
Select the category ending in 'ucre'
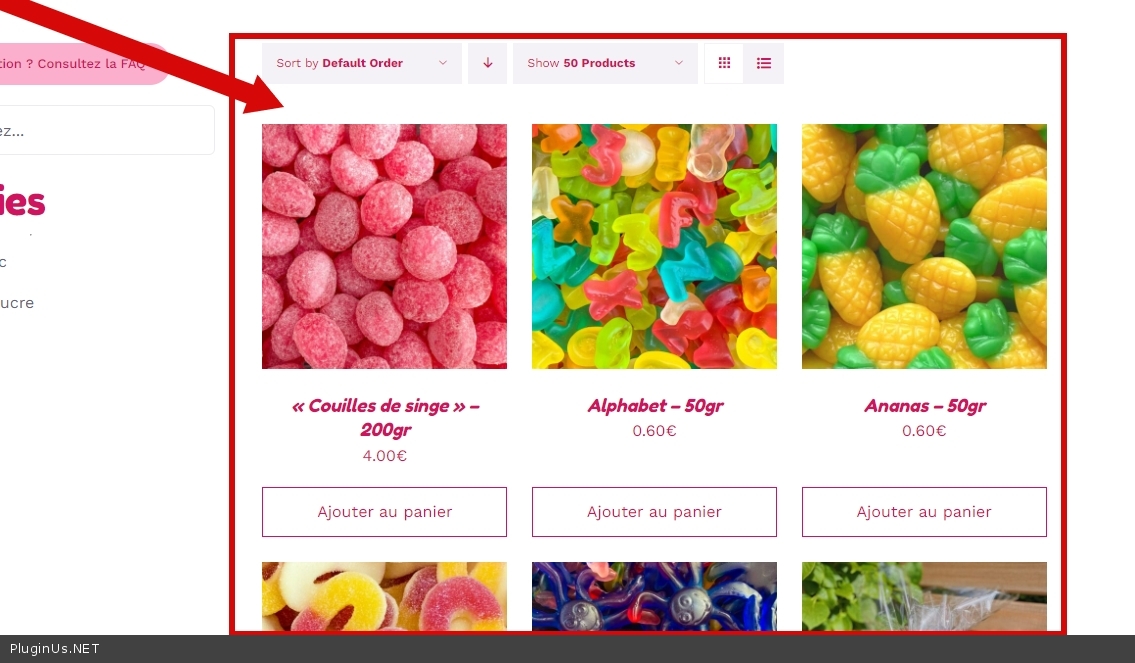tap(17, 303)
